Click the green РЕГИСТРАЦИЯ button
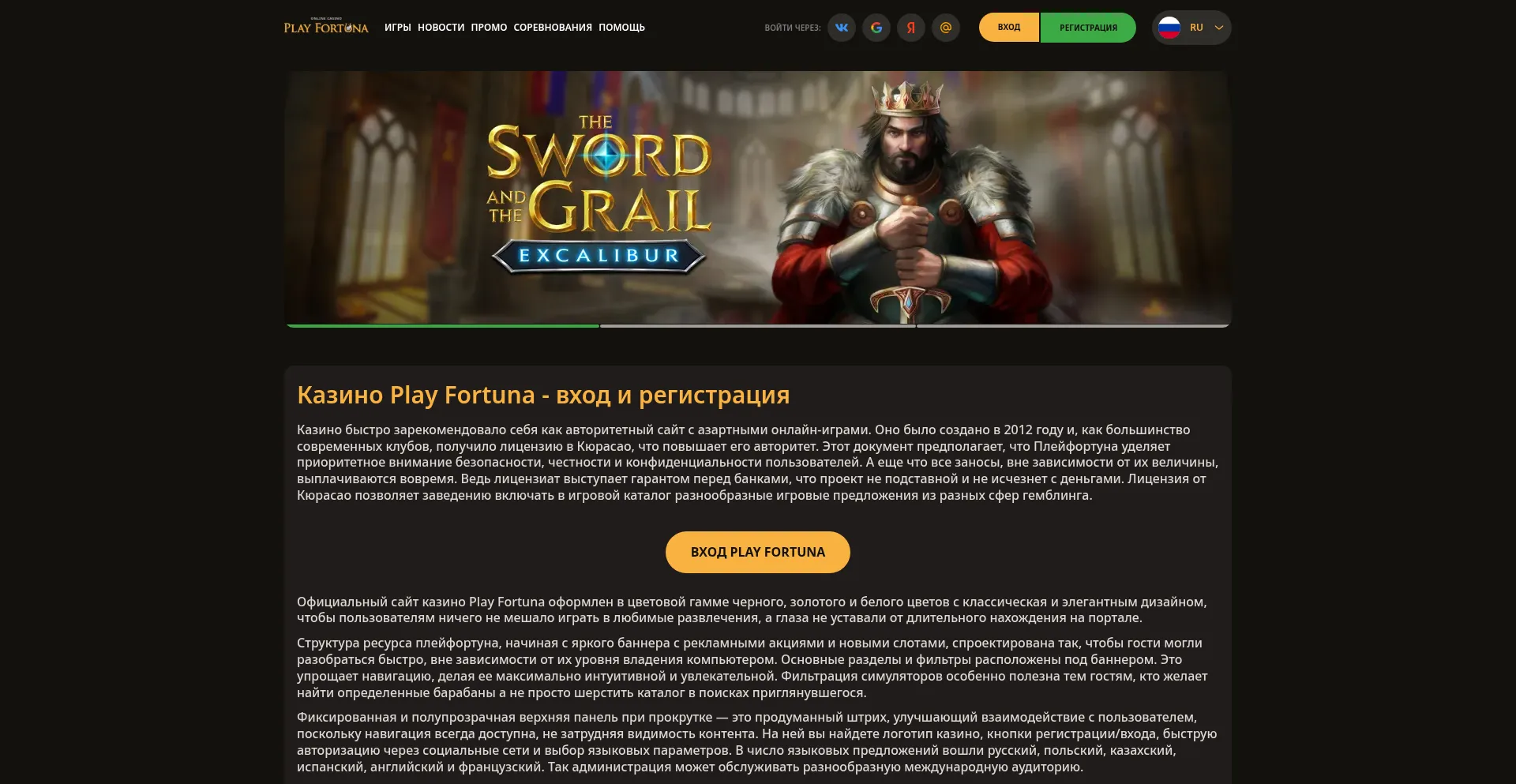The height and width of the screenshot is (784, 1516). click(x=1088, y=28)
